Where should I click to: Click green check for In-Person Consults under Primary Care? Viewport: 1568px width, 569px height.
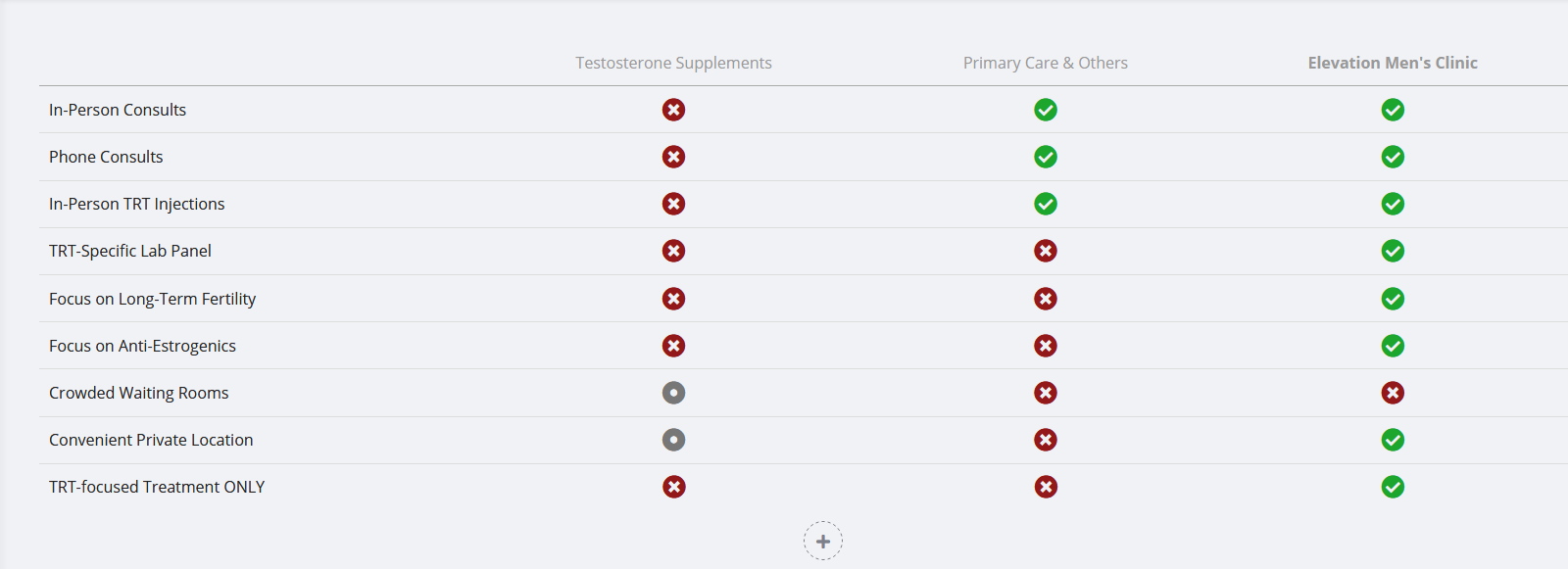pyautogui.click(x=1046, y=110)
